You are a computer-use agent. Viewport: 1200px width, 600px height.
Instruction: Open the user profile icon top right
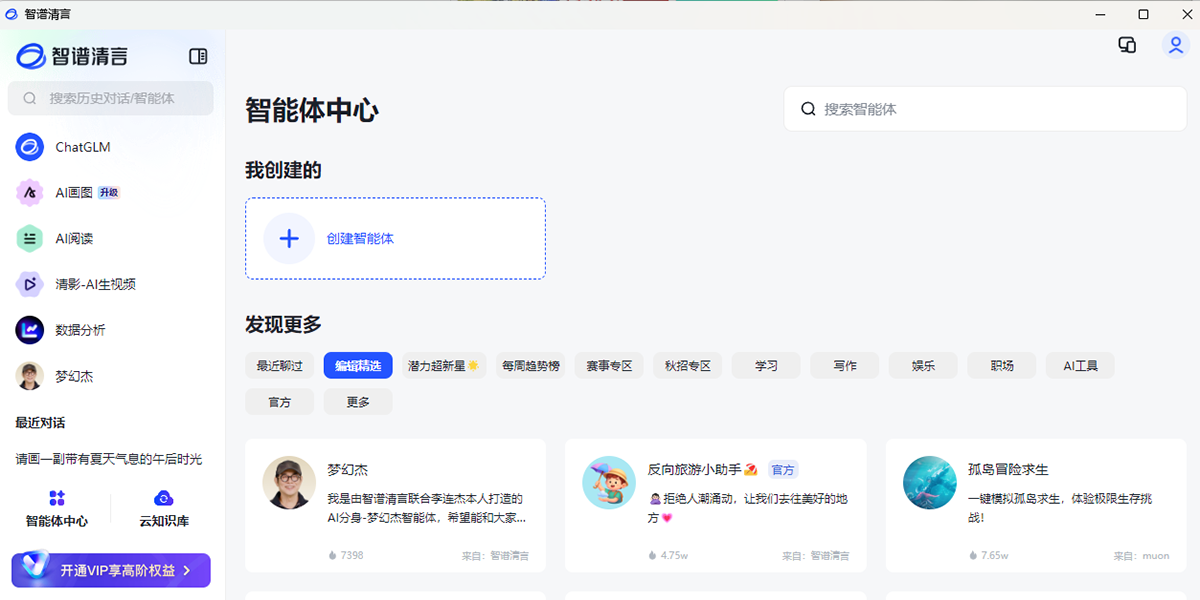[x=1175, y=46]
